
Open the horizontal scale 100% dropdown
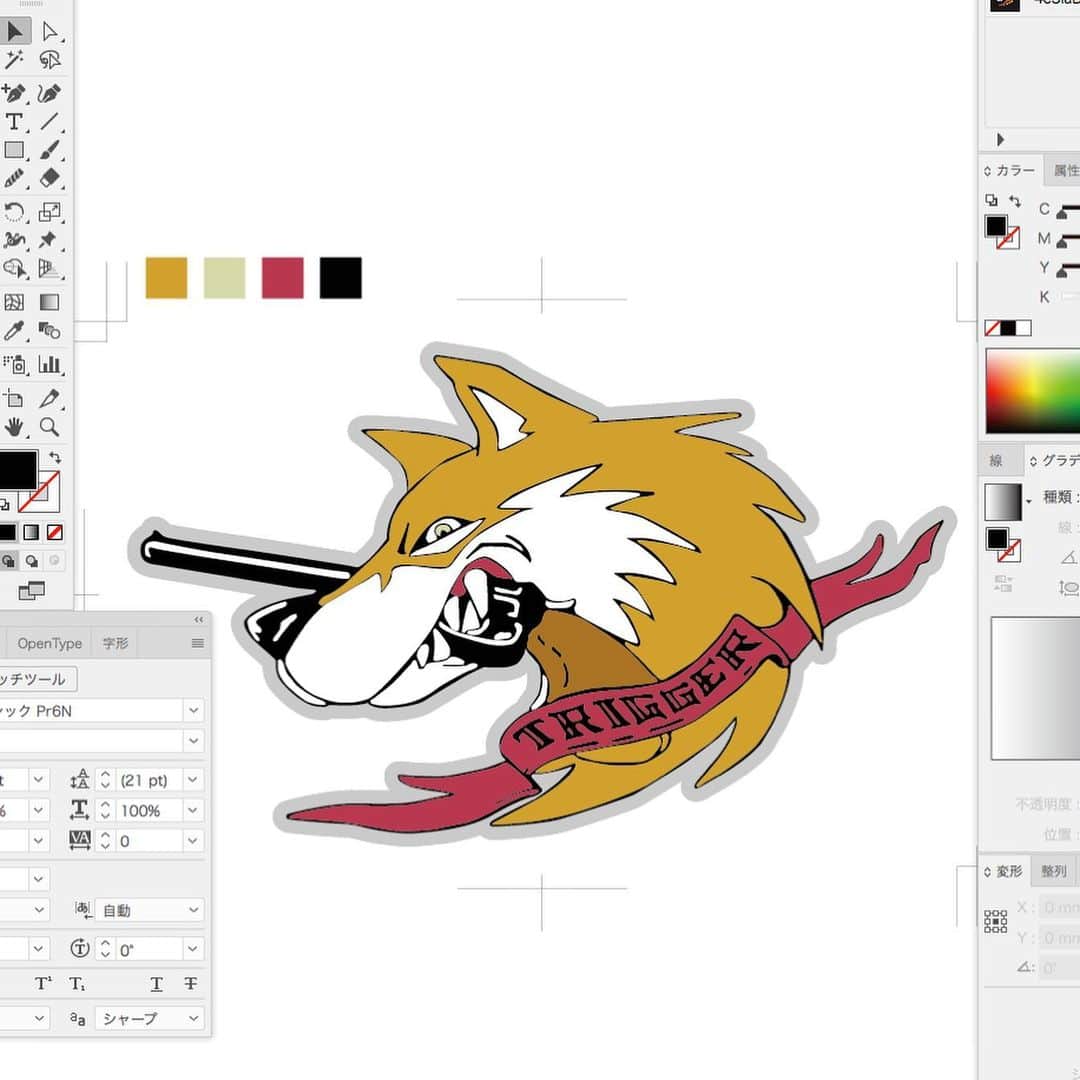tap(194, 810)
